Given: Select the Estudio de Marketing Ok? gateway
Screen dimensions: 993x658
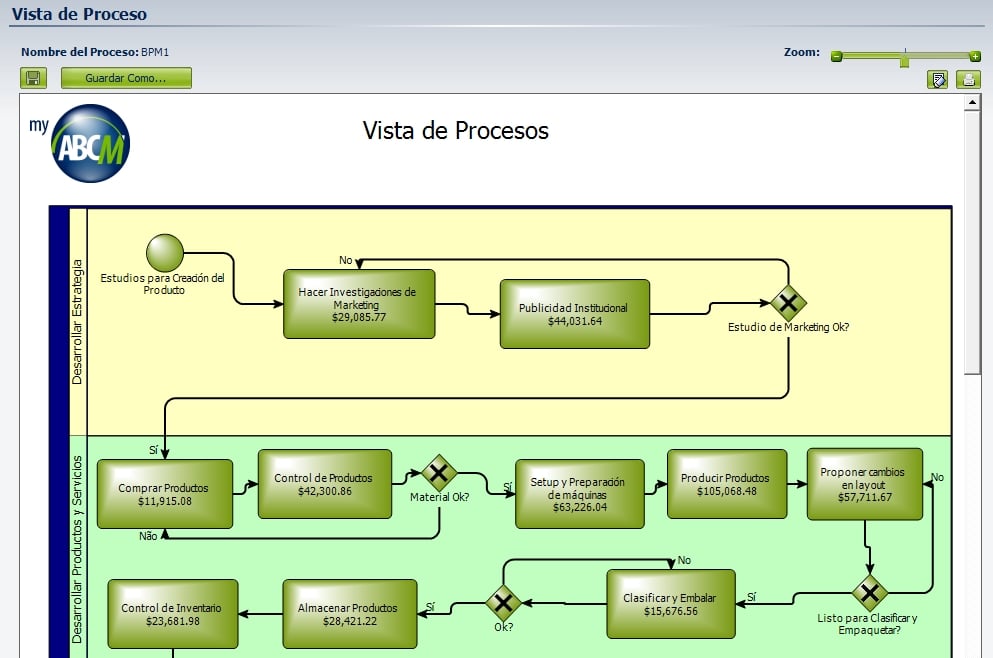Looking at the screenshot, I should click(788, 303).
